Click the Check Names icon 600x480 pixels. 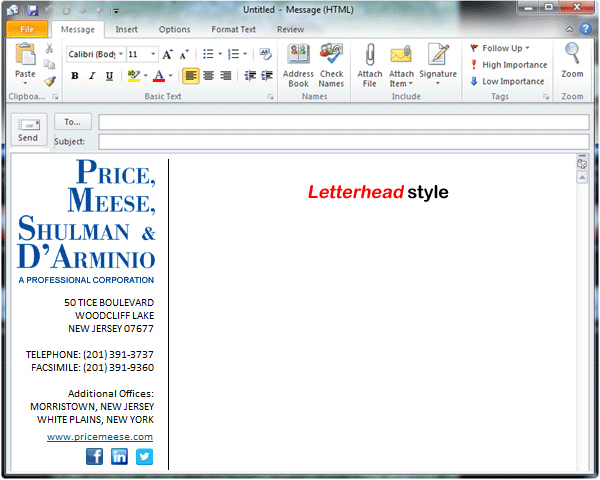[x=331, y=56]
